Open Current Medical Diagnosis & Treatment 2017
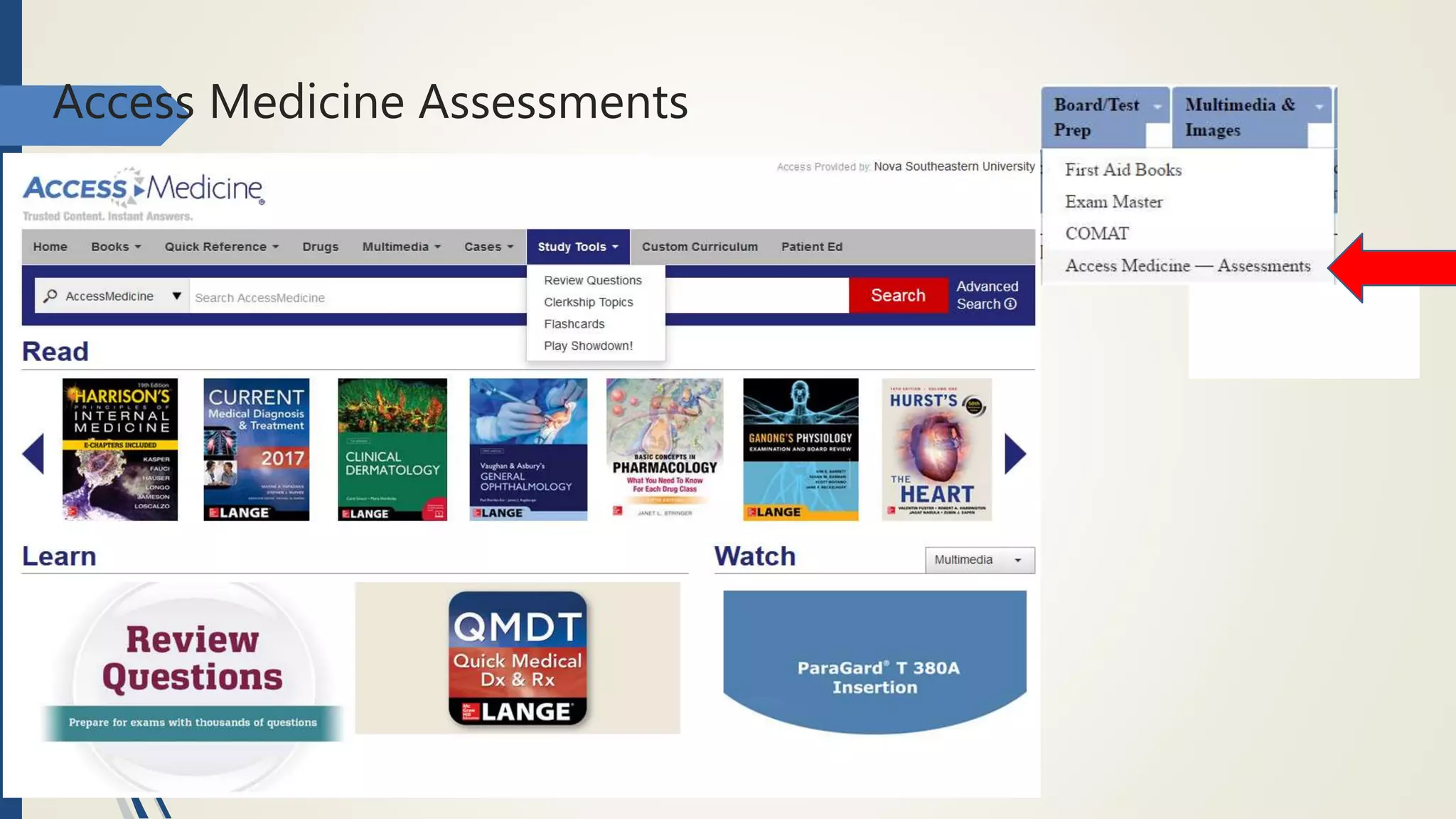This screenshot has width=1456, height=819. point(256,449)
